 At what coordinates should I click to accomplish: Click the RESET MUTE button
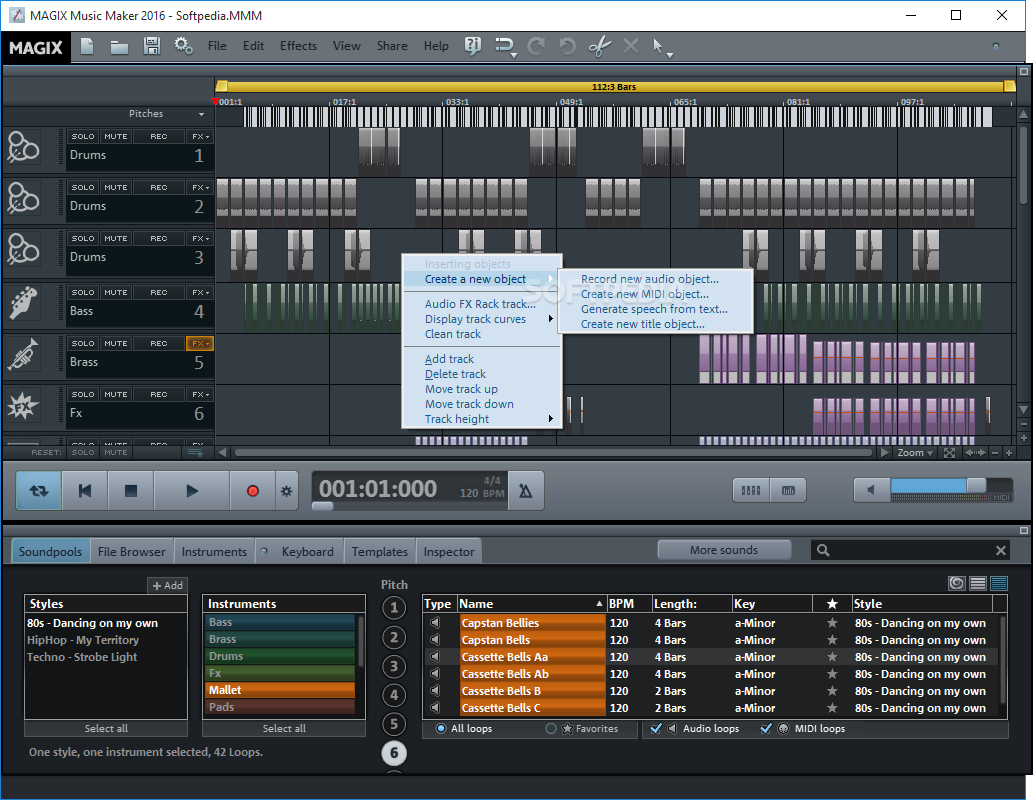tap(116, 453)
